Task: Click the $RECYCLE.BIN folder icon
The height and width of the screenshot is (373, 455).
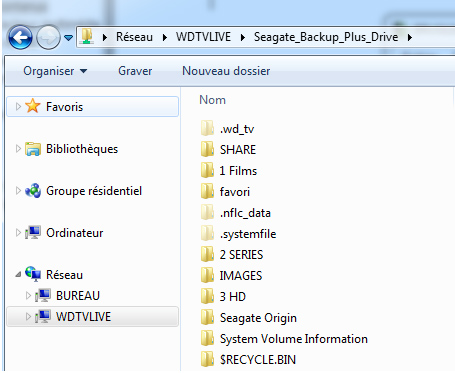Action: coord(207,359)
